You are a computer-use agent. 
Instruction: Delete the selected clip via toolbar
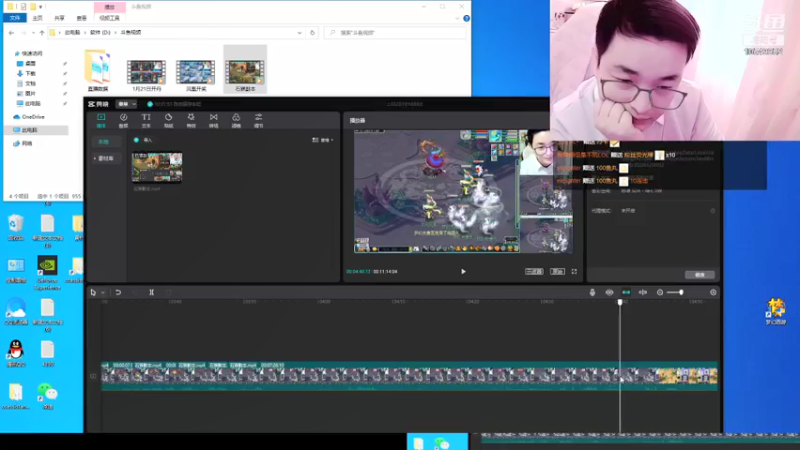click(x=168, y=292)
